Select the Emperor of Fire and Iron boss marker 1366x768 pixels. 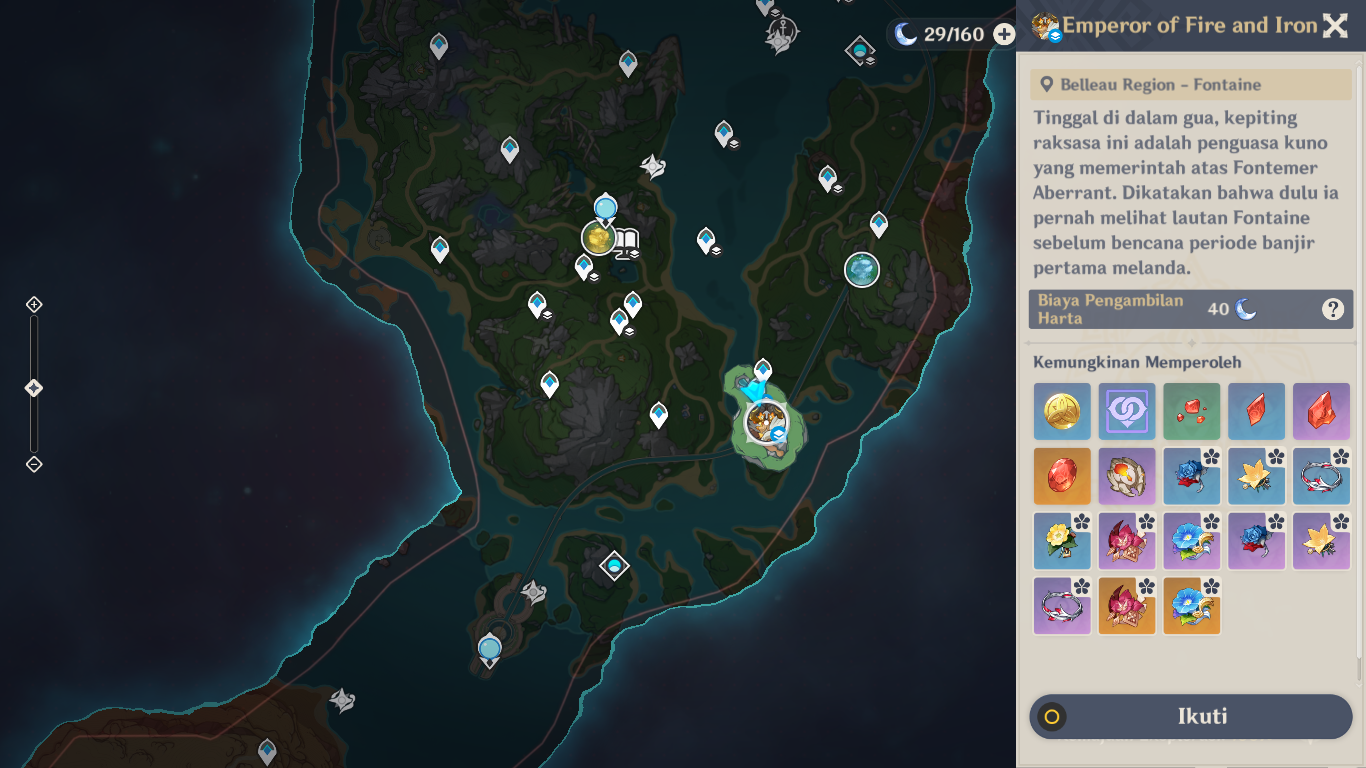coord(767,422)
